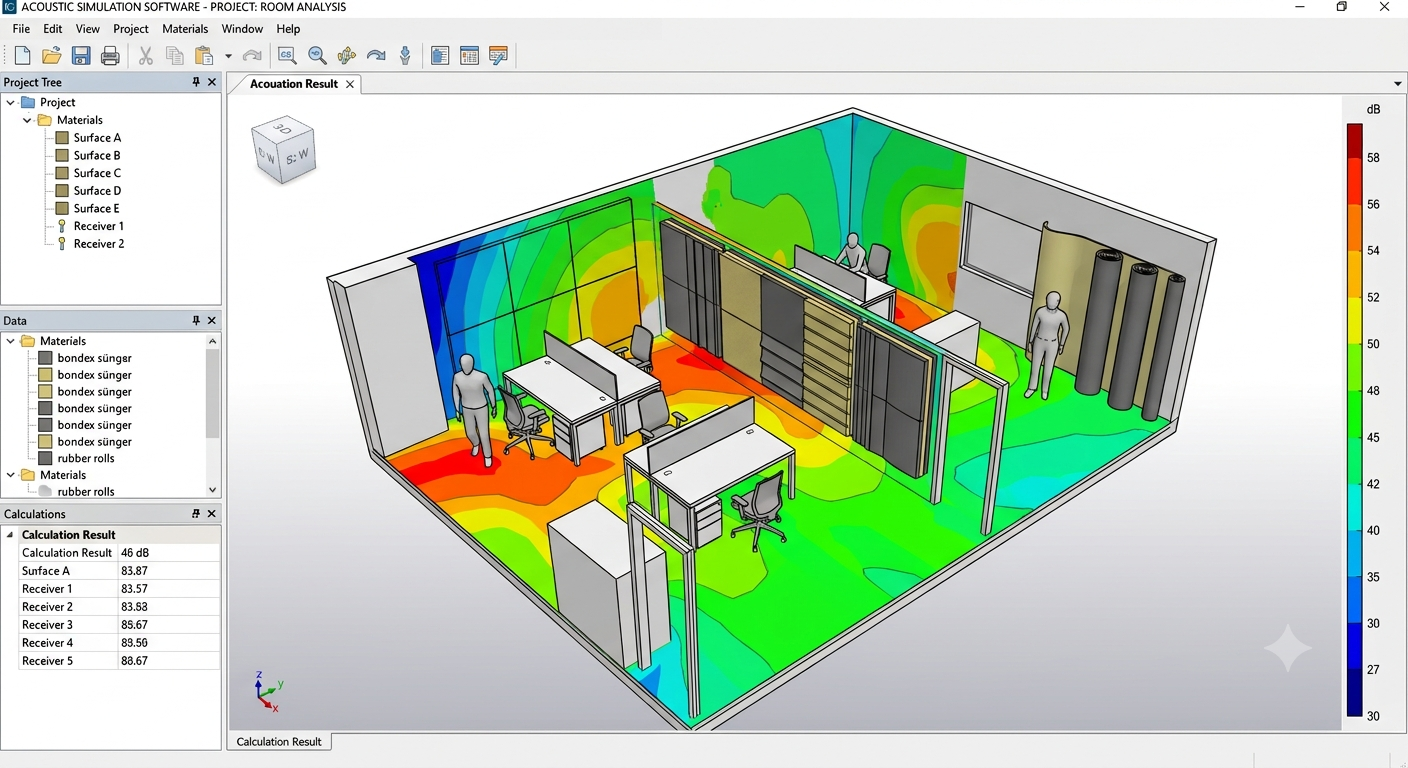The height and width of the screenshot is (768, 1408).
Task: Click the Data panel scroll down arrow
Action: click(x=212, y=490)
